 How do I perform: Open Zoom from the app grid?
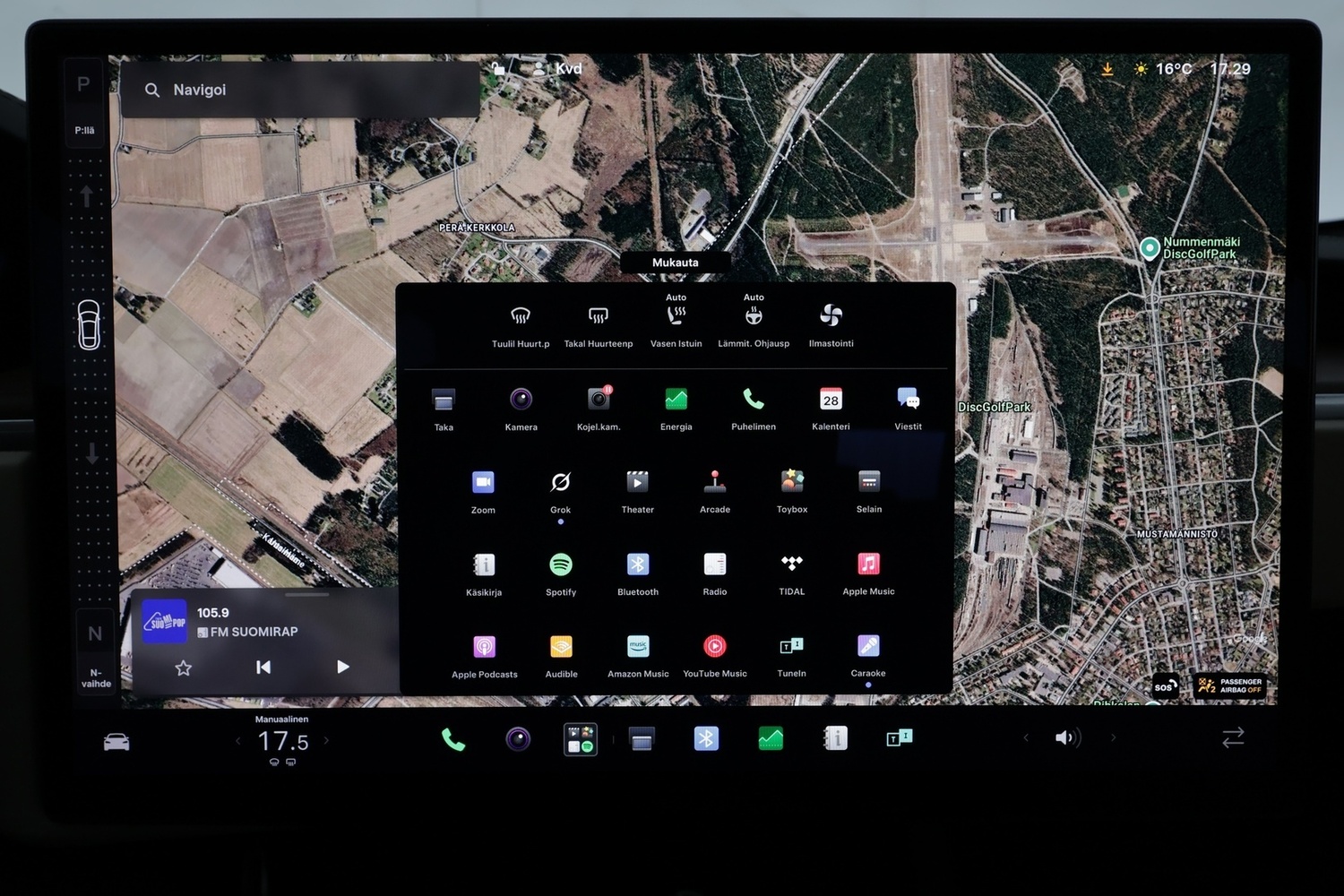(x=483, y=483)
